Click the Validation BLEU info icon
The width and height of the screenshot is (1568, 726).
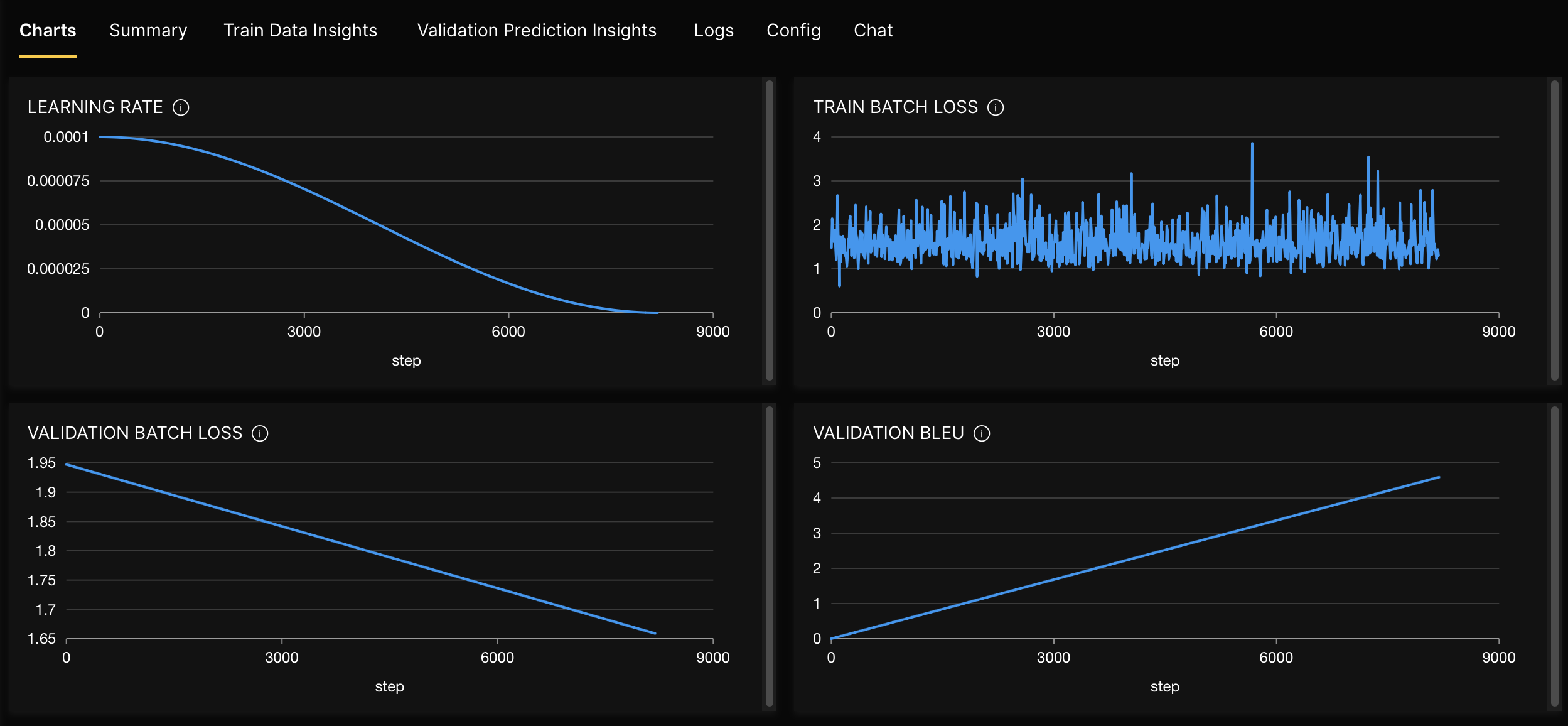point(982,433)
